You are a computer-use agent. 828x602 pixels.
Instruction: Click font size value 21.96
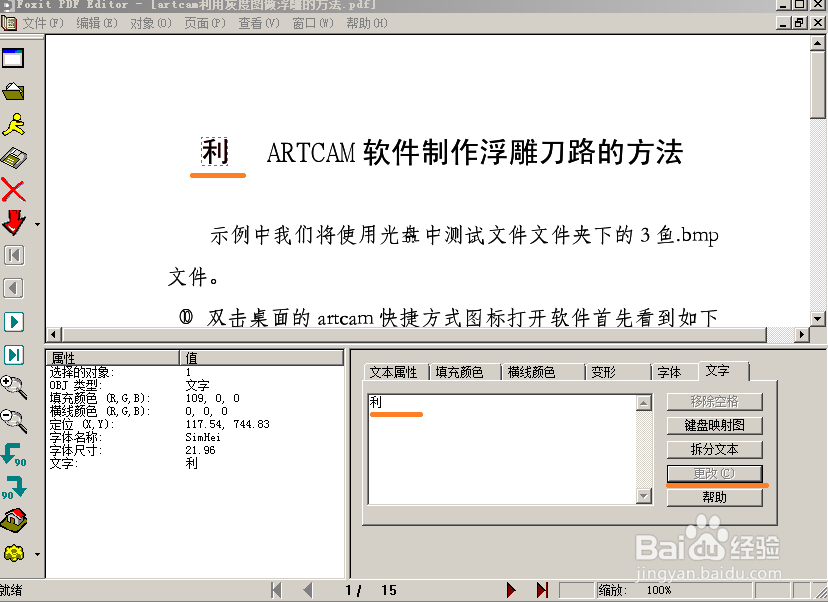200,450
